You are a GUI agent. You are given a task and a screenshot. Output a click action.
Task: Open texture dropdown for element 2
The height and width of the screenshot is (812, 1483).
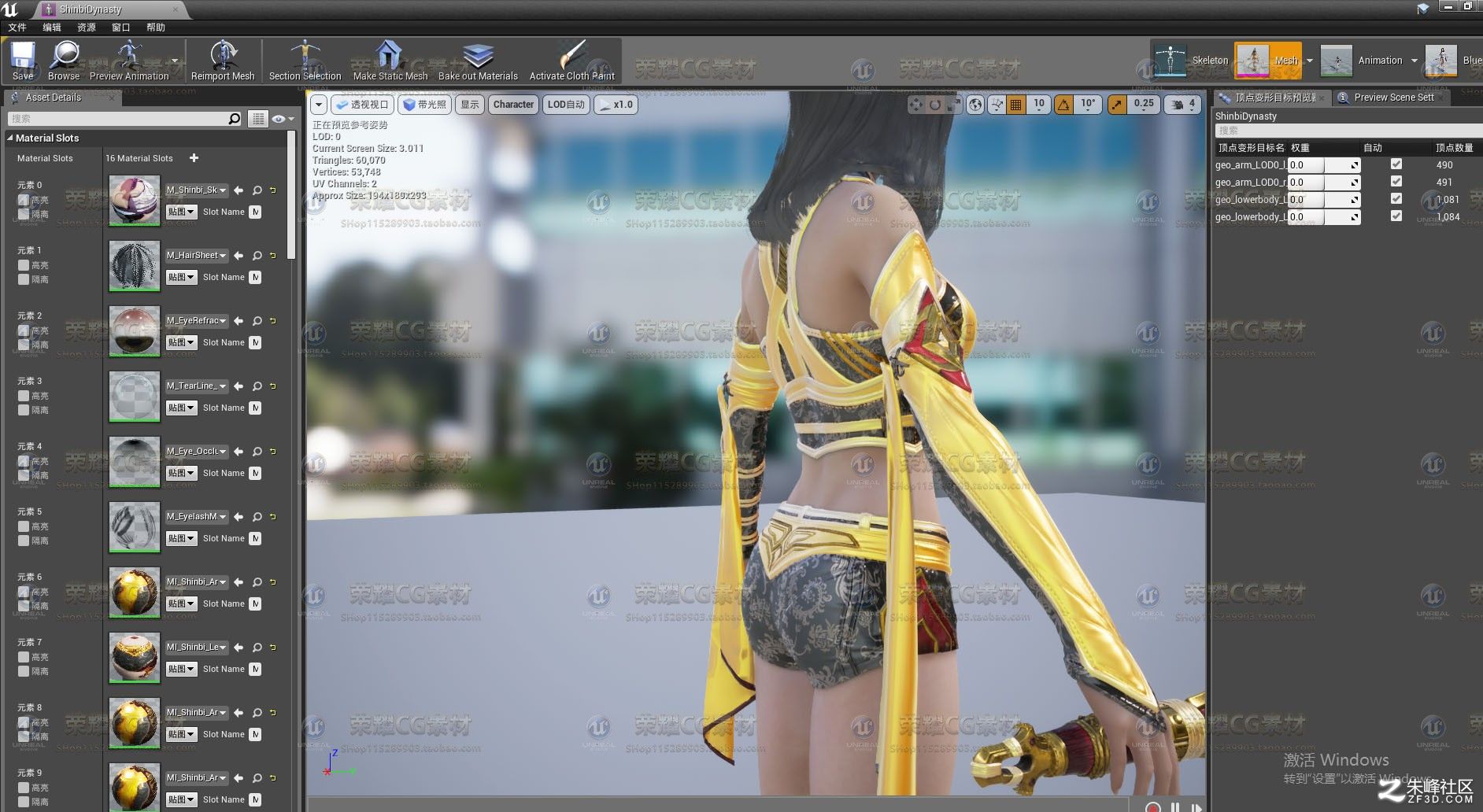point(181,342)
